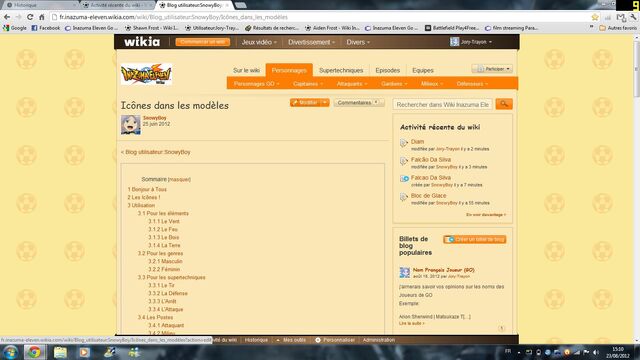This screenshot has width=640, height=360.
Task: Expand Capitaines submenu
Action: tap(308, 84)
